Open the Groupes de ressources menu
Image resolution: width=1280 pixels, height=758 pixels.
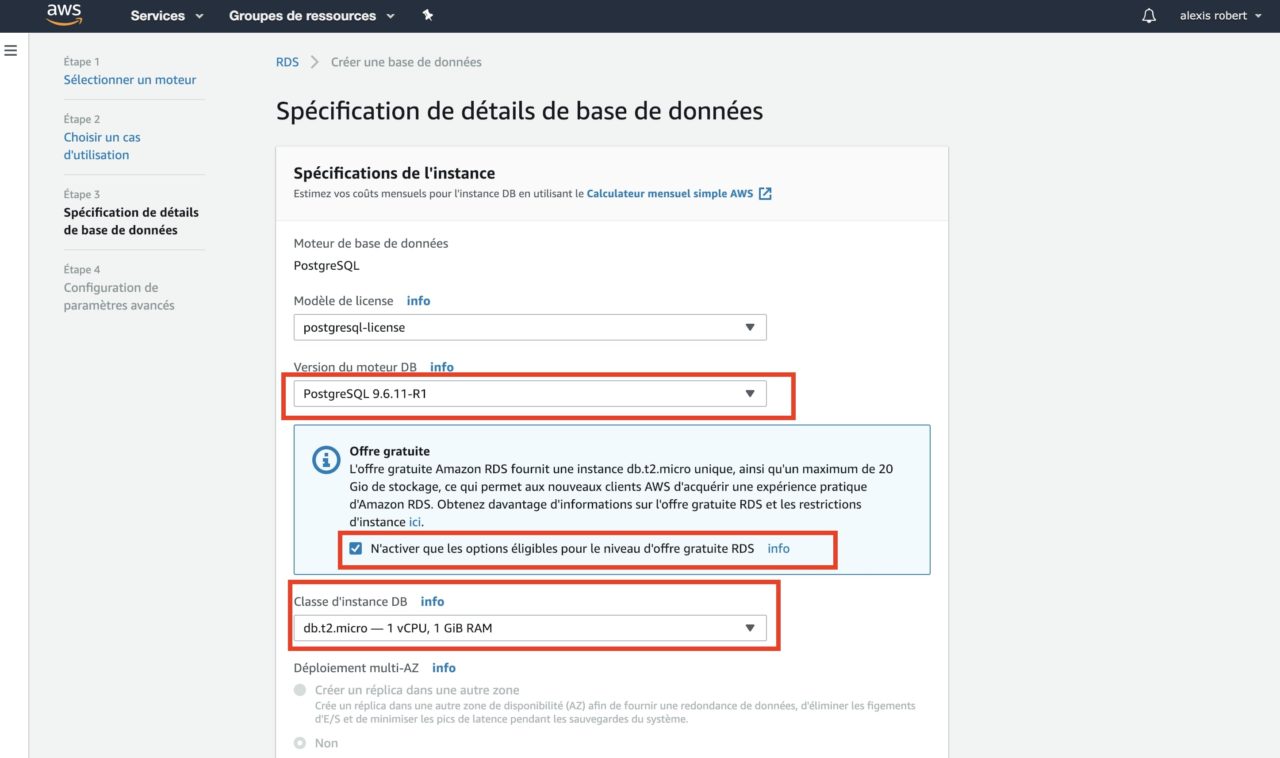pyautogui.click(x=312, y=16)
